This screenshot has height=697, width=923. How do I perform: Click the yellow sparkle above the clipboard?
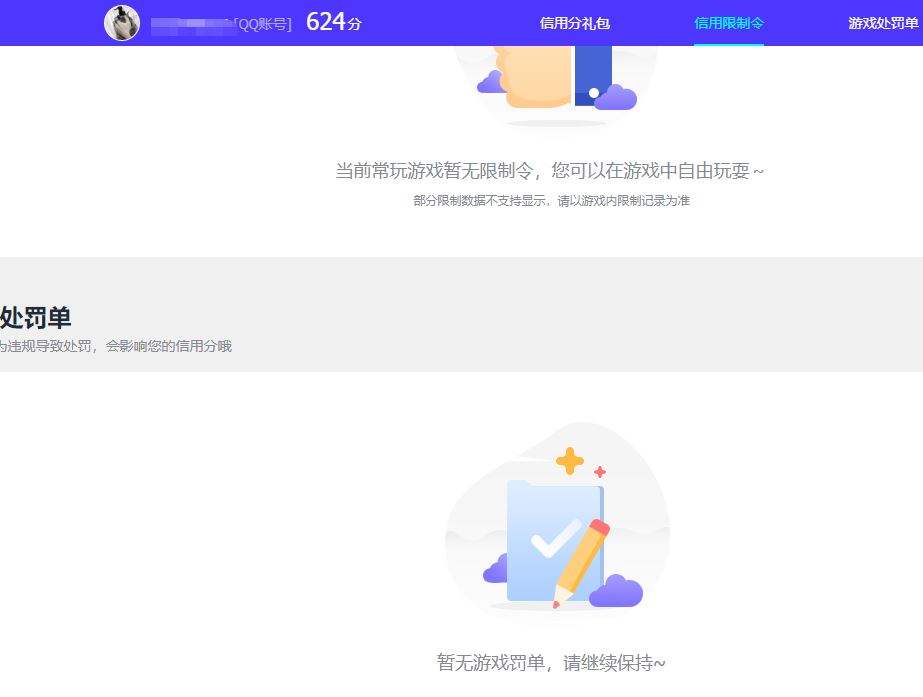tap(569, 461)
